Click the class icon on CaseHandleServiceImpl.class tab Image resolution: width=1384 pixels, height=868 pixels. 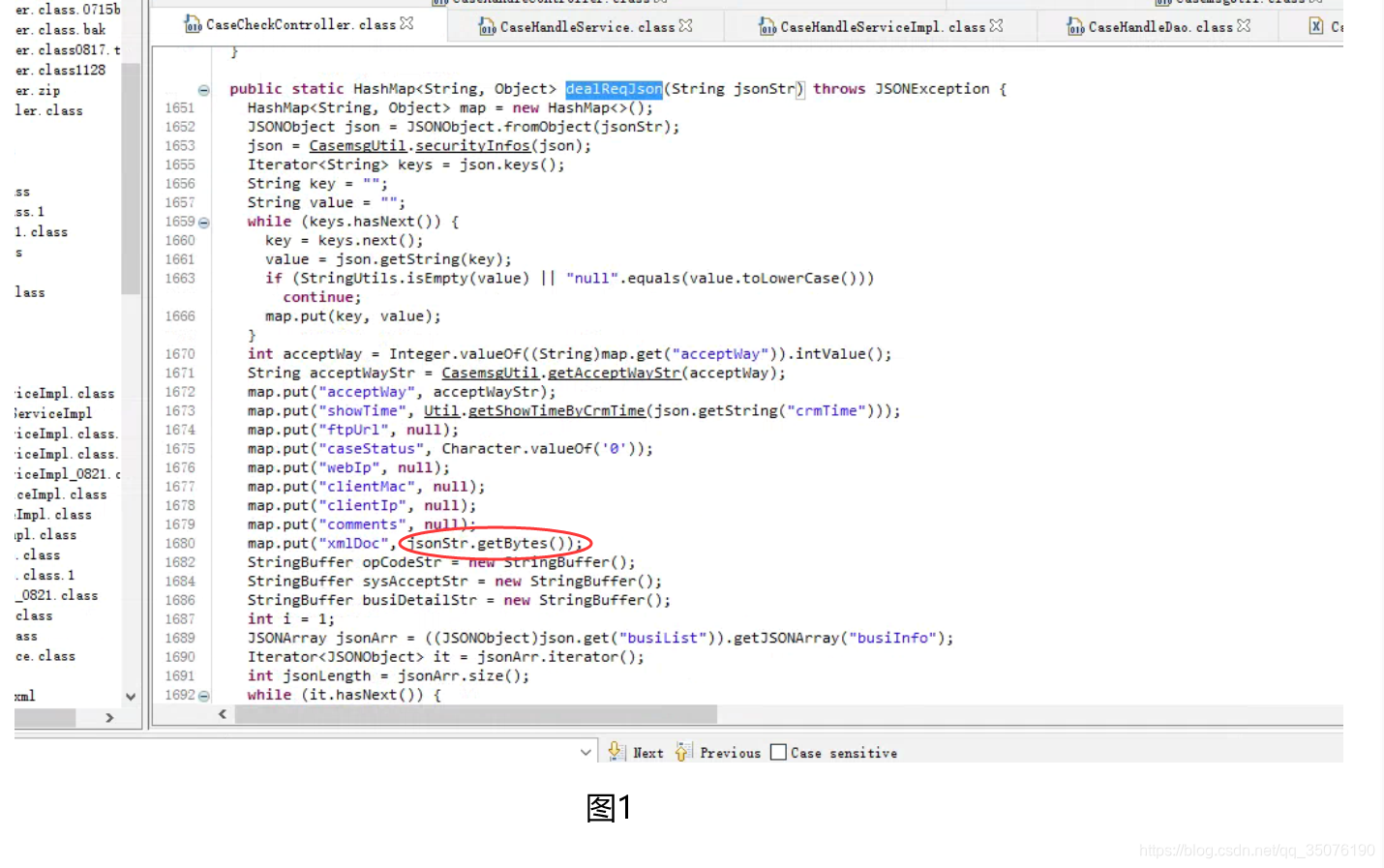pos(769,27)
